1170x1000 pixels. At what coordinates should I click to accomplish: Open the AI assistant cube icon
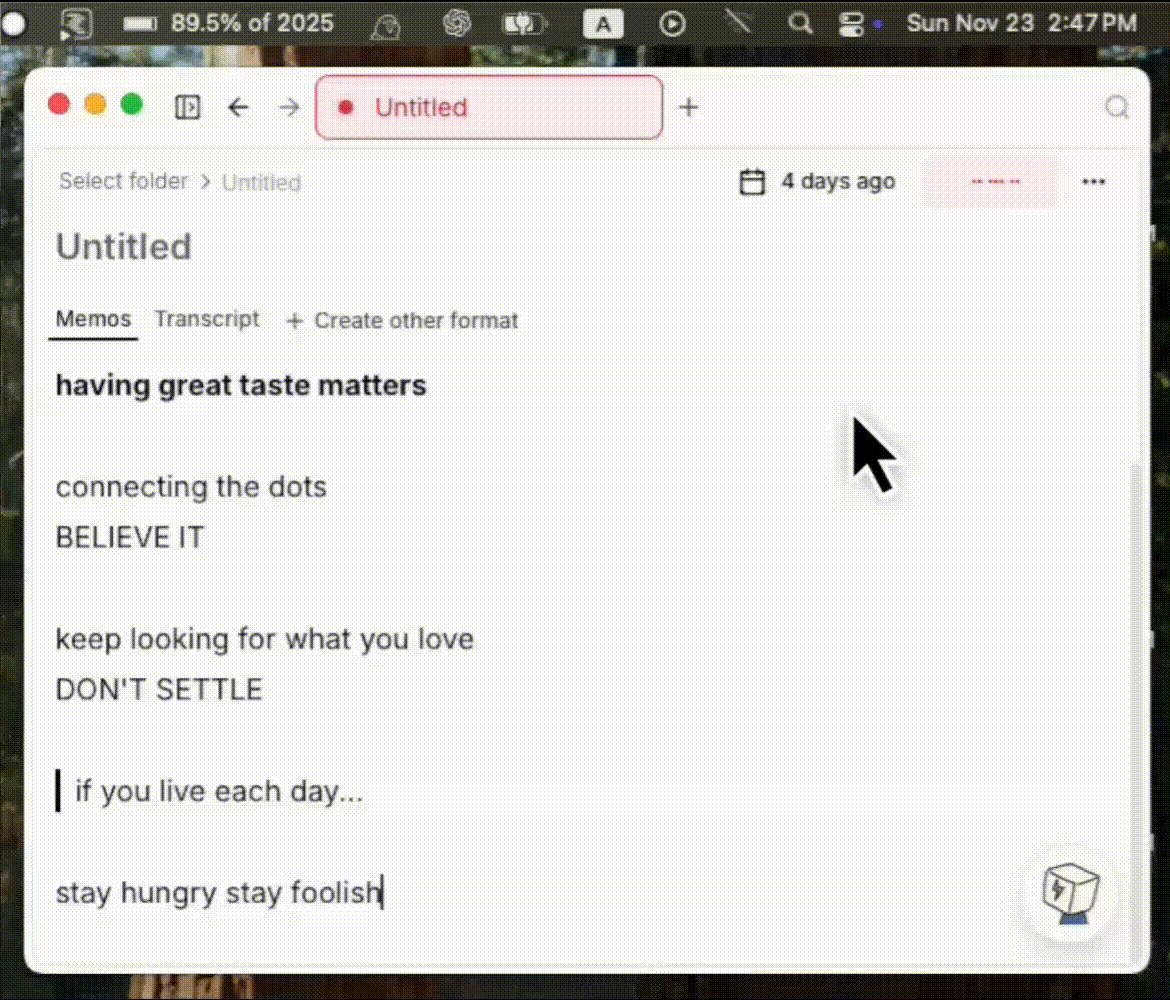[x=1069, y=895]
